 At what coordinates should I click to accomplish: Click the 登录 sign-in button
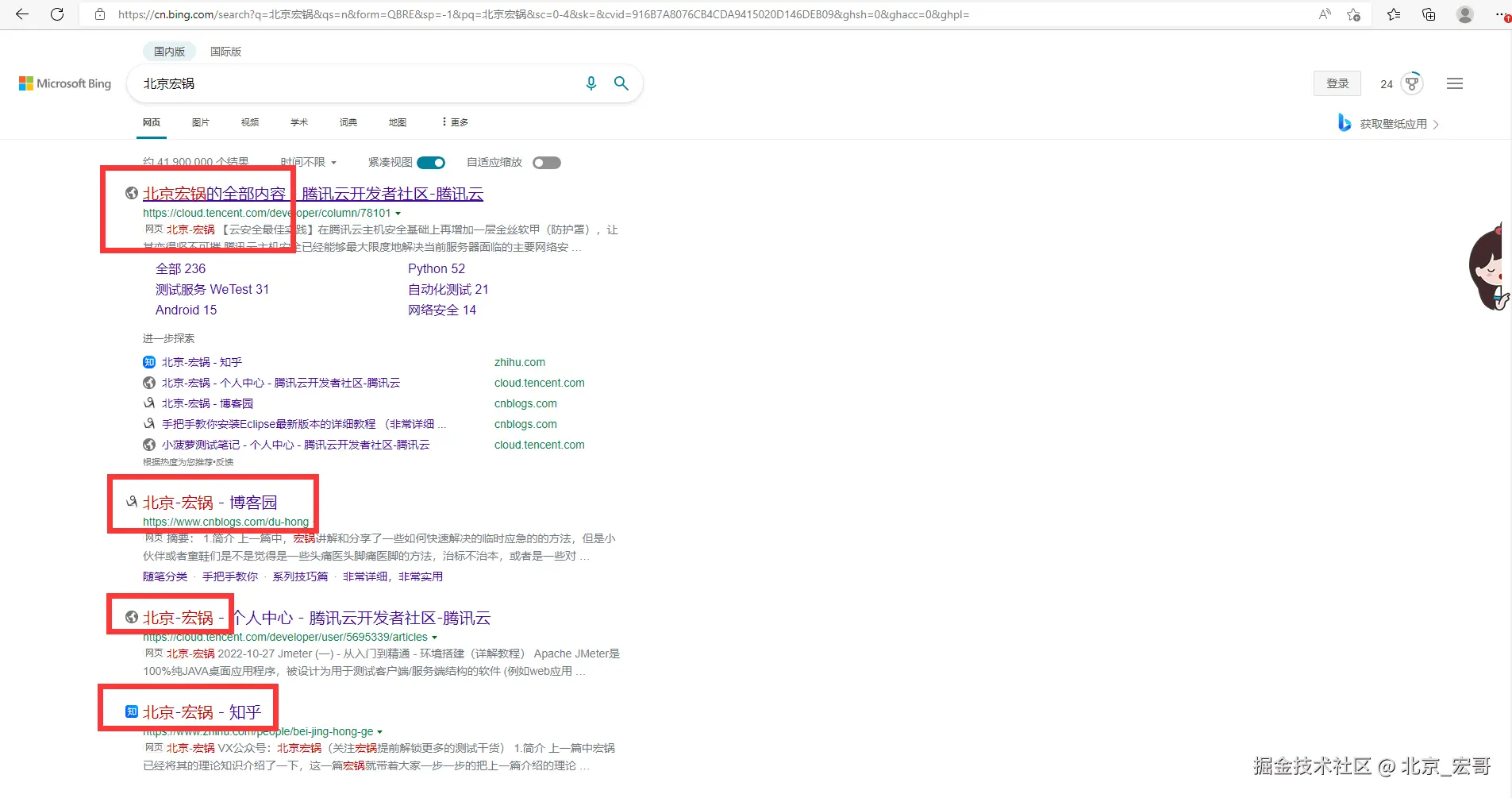pyautogui.click(x=1337, y=83)
